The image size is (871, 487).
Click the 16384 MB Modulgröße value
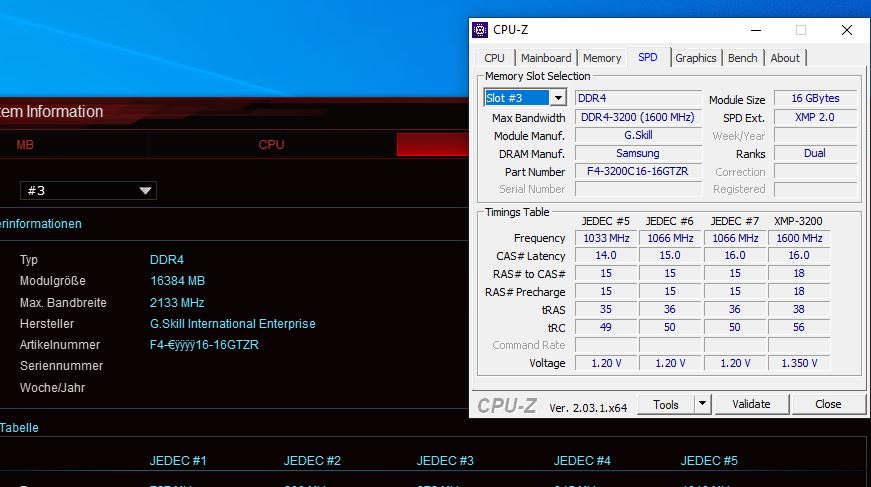pyautogui.click(x=178, y=281)
